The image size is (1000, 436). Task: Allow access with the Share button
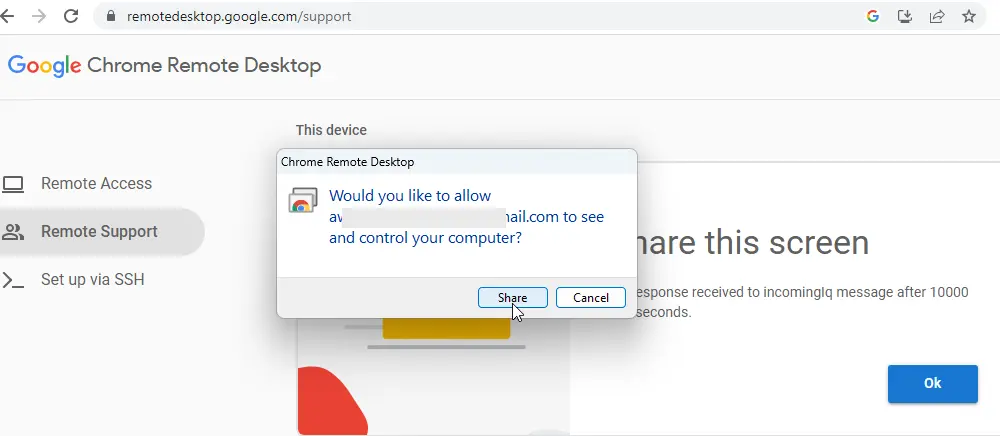513,298
